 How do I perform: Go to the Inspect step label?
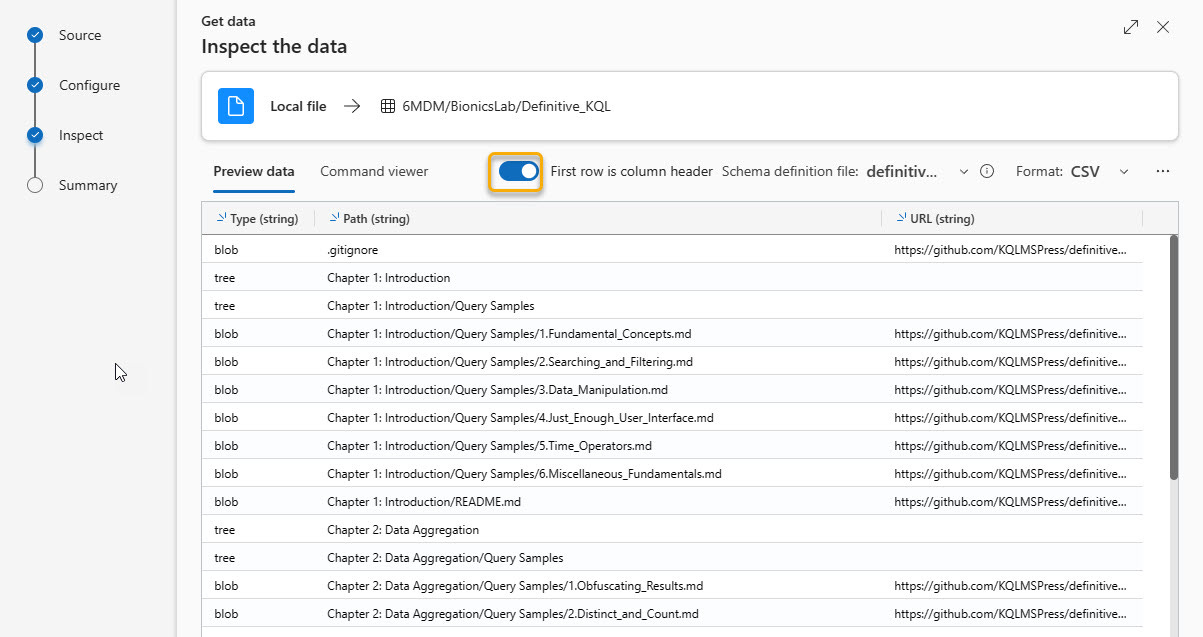click(x=81, y=135)
